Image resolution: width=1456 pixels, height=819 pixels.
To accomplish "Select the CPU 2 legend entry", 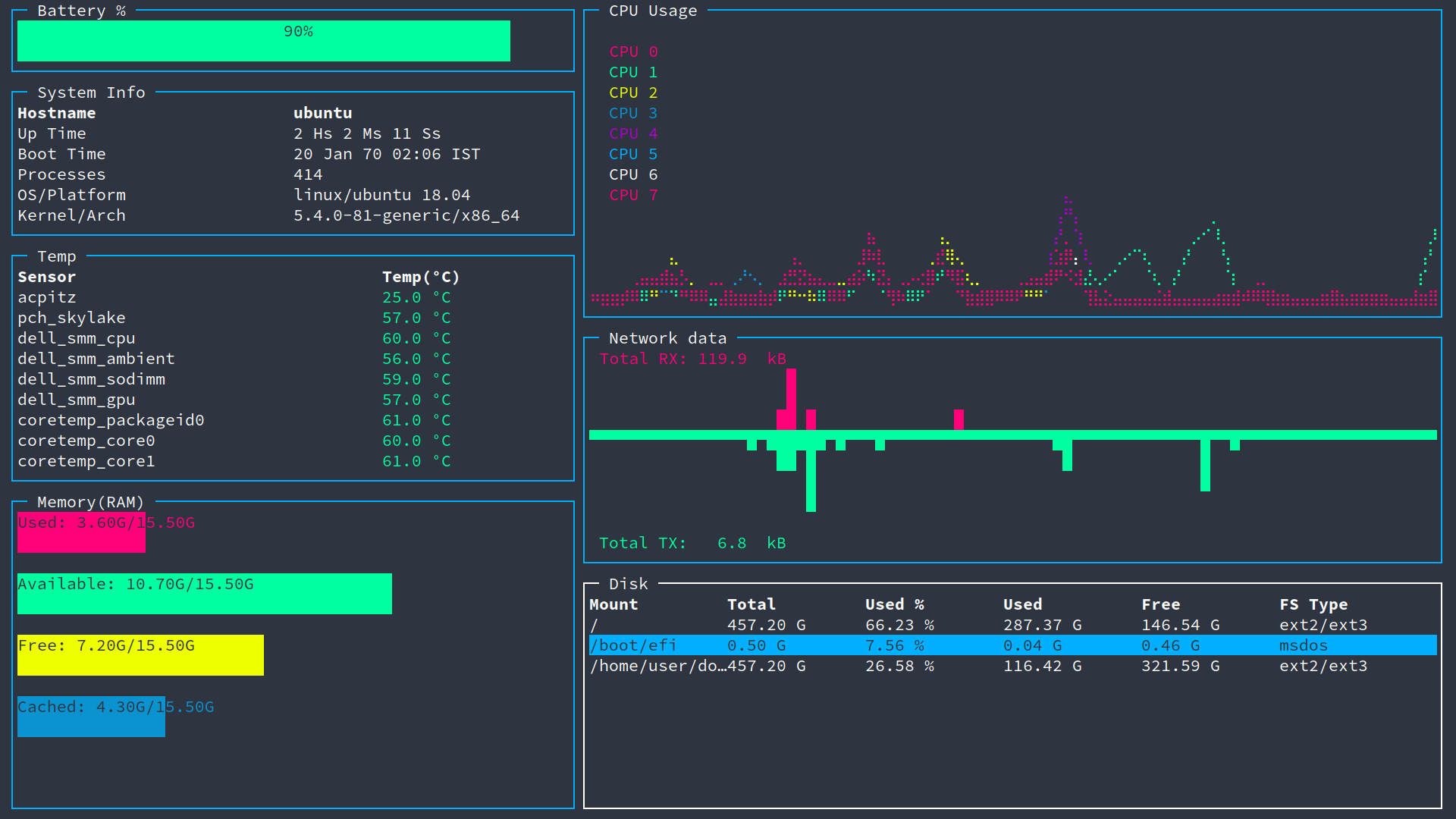I will [x=633, y=93].
